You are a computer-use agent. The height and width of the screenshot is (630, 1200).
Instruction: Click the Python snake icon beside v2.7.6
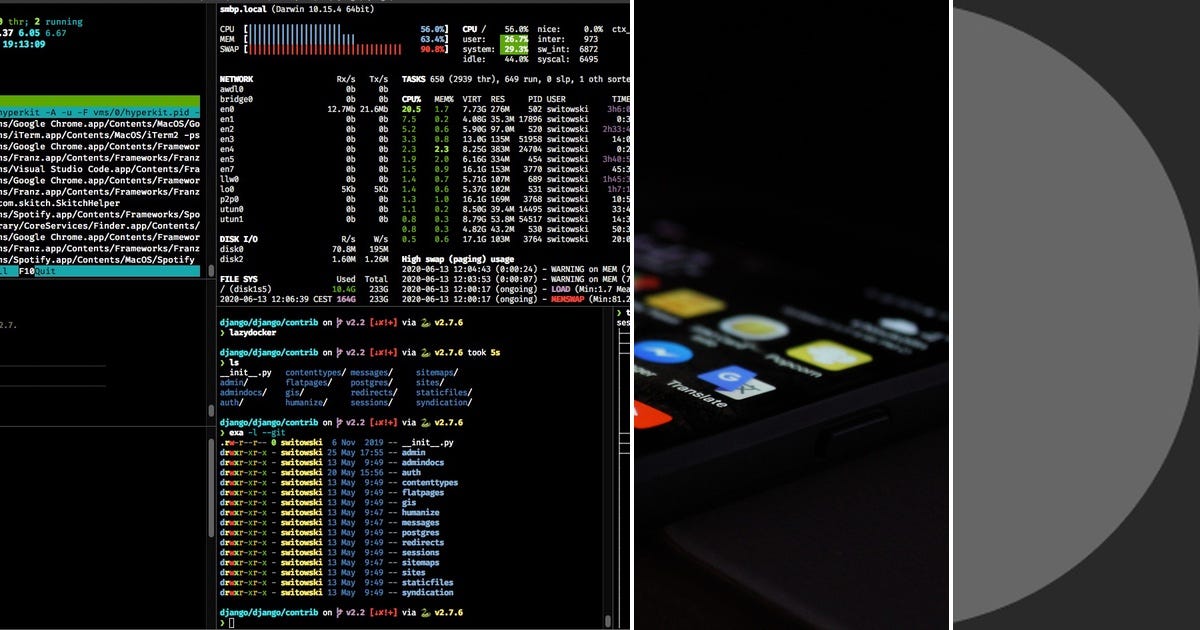[x=425, y=321]
